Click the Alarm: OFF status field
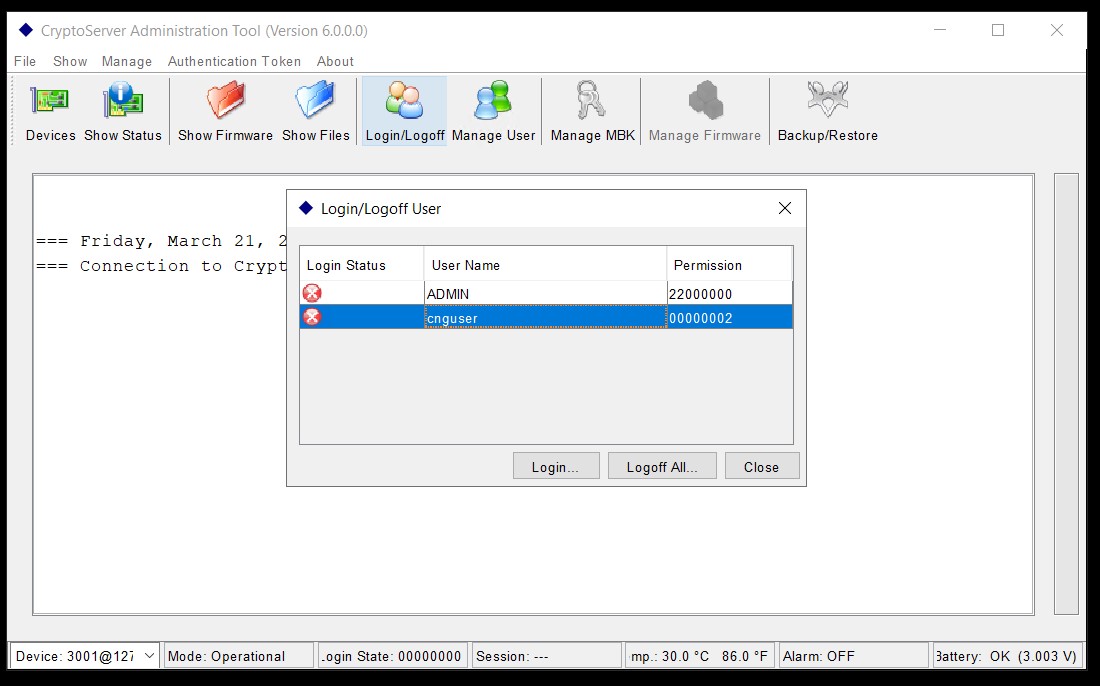 click(x=852, y=656)
